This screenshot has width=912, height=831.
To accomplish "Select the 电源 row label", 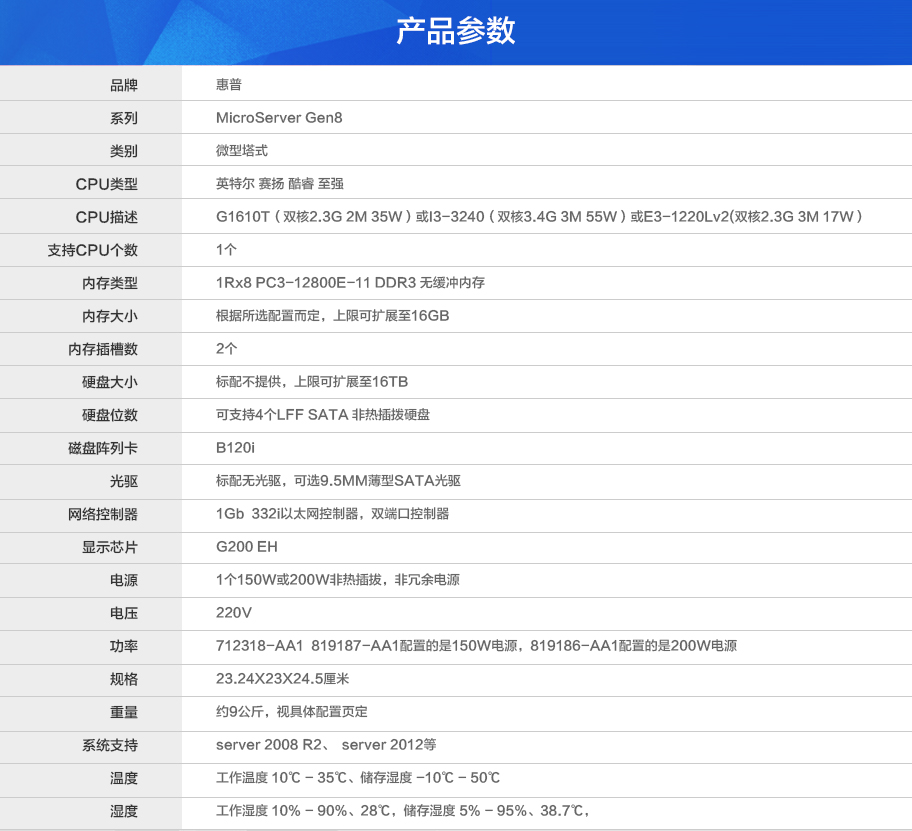I will click(x=123, y=580).
